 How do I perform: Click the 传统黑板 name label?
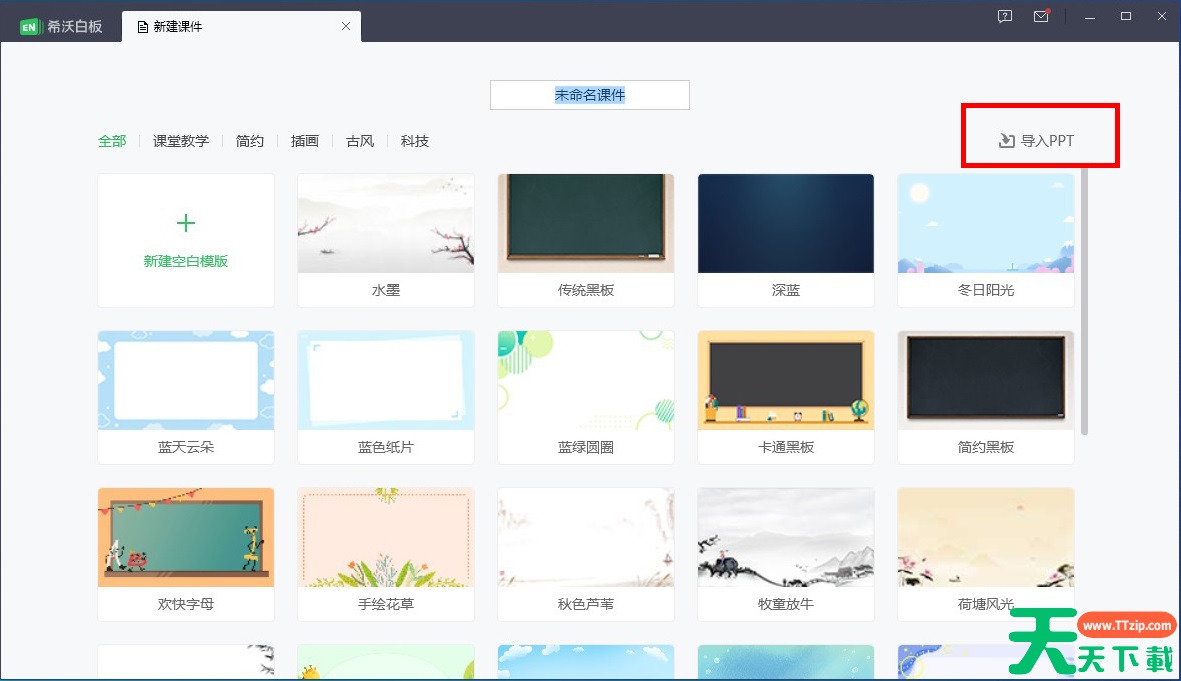tap(586, 290)
